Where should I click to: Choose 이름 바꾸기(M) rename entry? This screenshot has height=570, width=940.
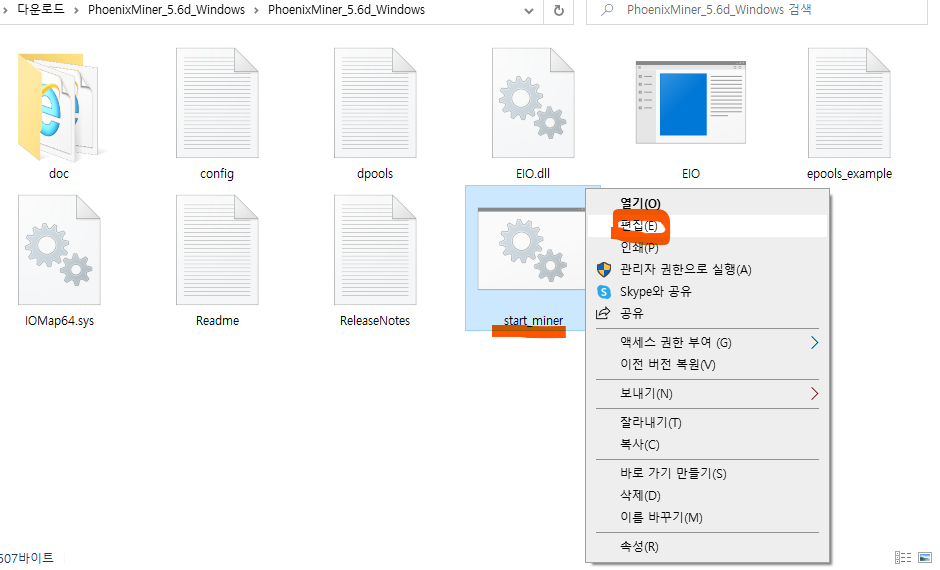coord(707,517)
